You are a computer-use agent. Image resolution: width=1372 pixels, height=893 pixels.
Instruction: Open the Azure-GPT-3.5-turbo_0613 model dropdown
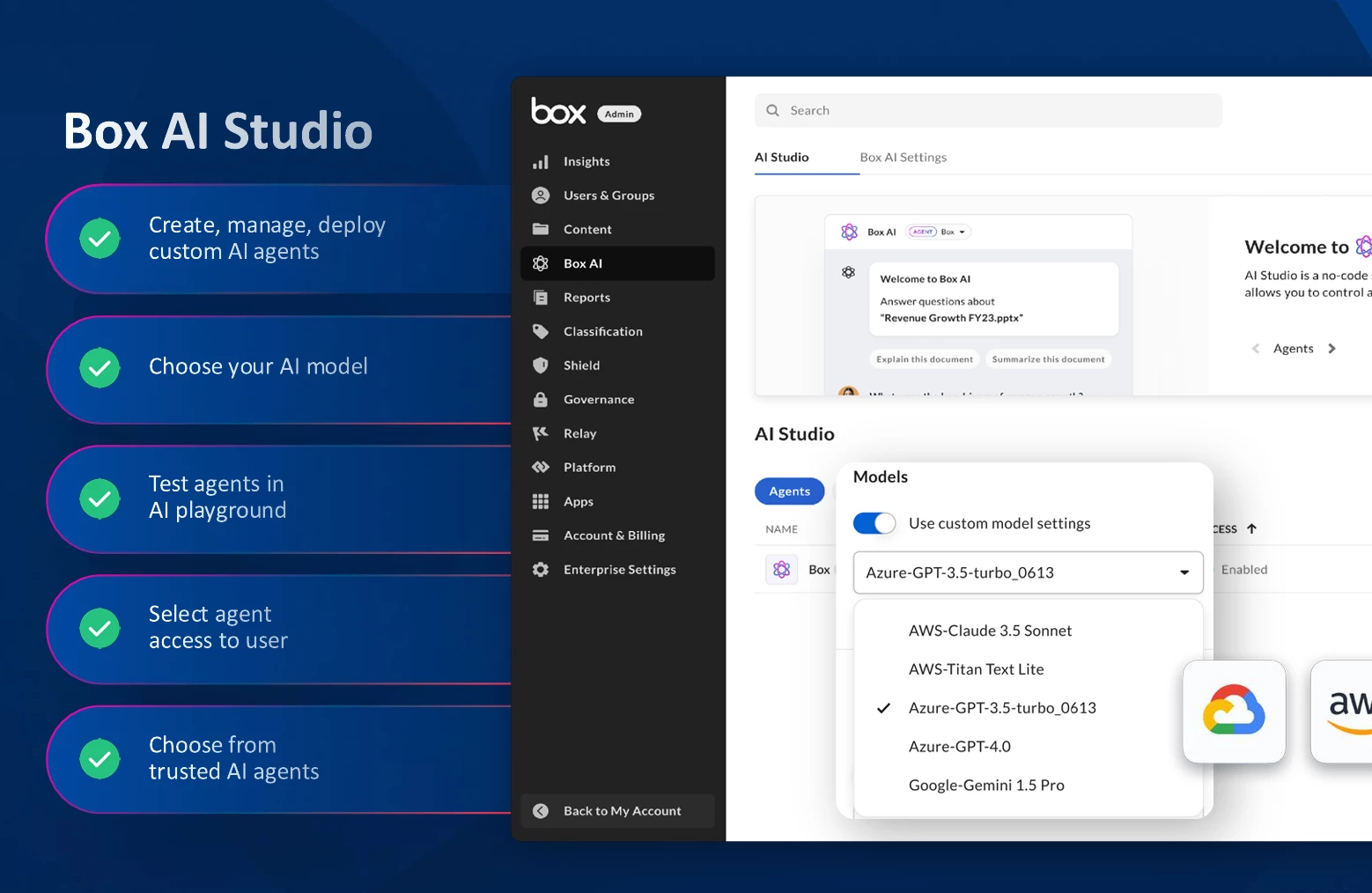pyautogui.click(x=1029, y=572)
